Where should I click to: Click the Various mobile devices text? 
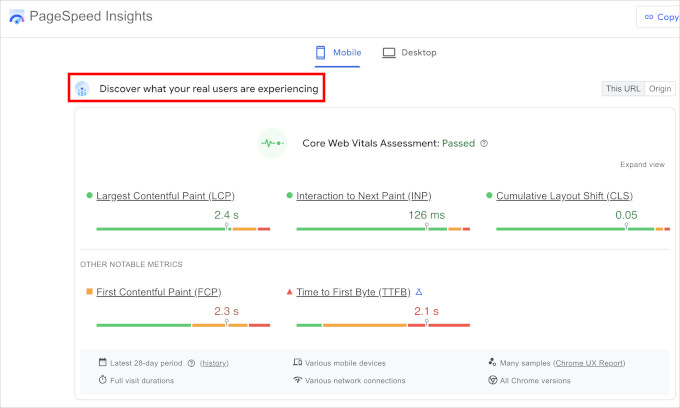tap(345, 363)
